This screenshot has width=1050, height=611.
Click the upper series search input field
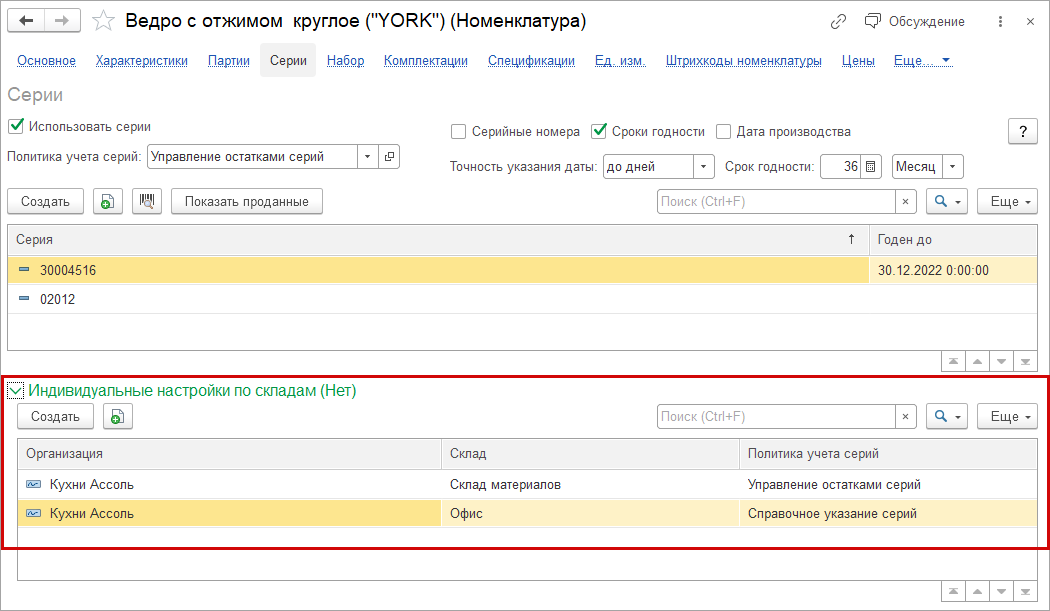coord(776,201)
